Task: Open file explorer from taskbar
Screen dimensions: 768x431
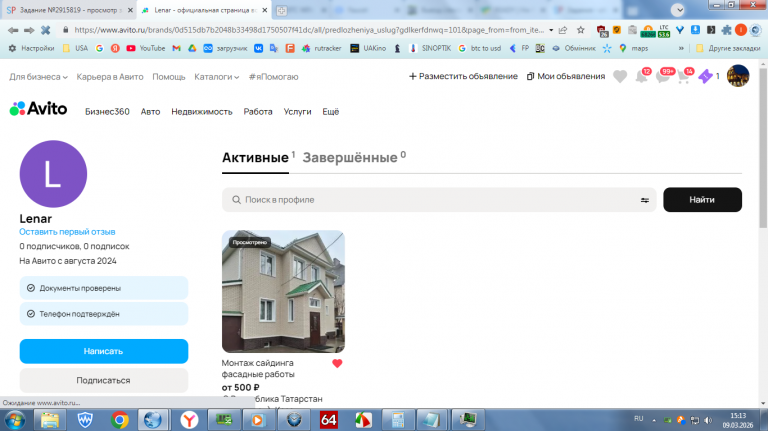Action: tap(49, 420)
